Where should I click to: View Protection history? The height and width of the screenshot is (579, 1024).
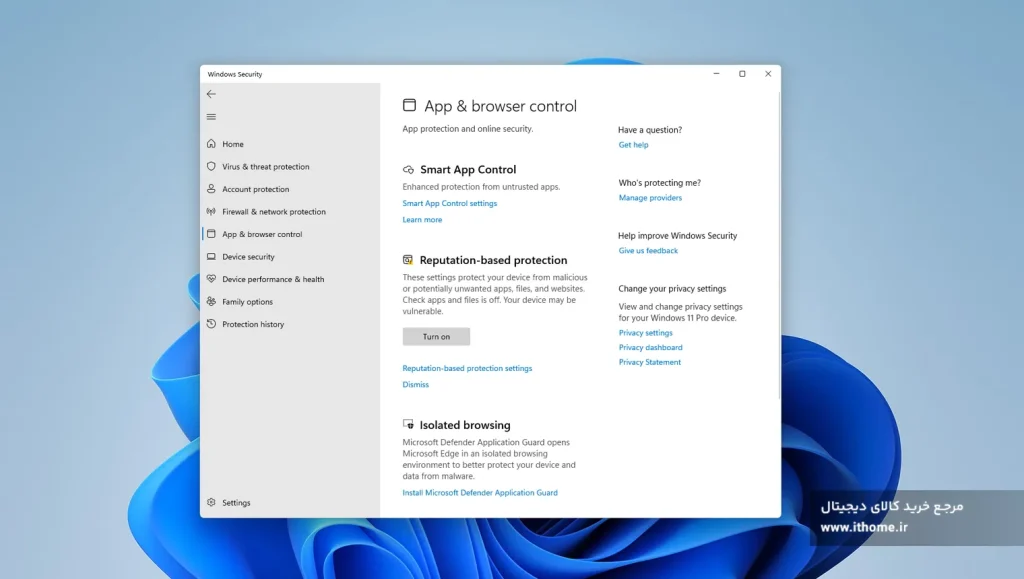tap(253, 324)
